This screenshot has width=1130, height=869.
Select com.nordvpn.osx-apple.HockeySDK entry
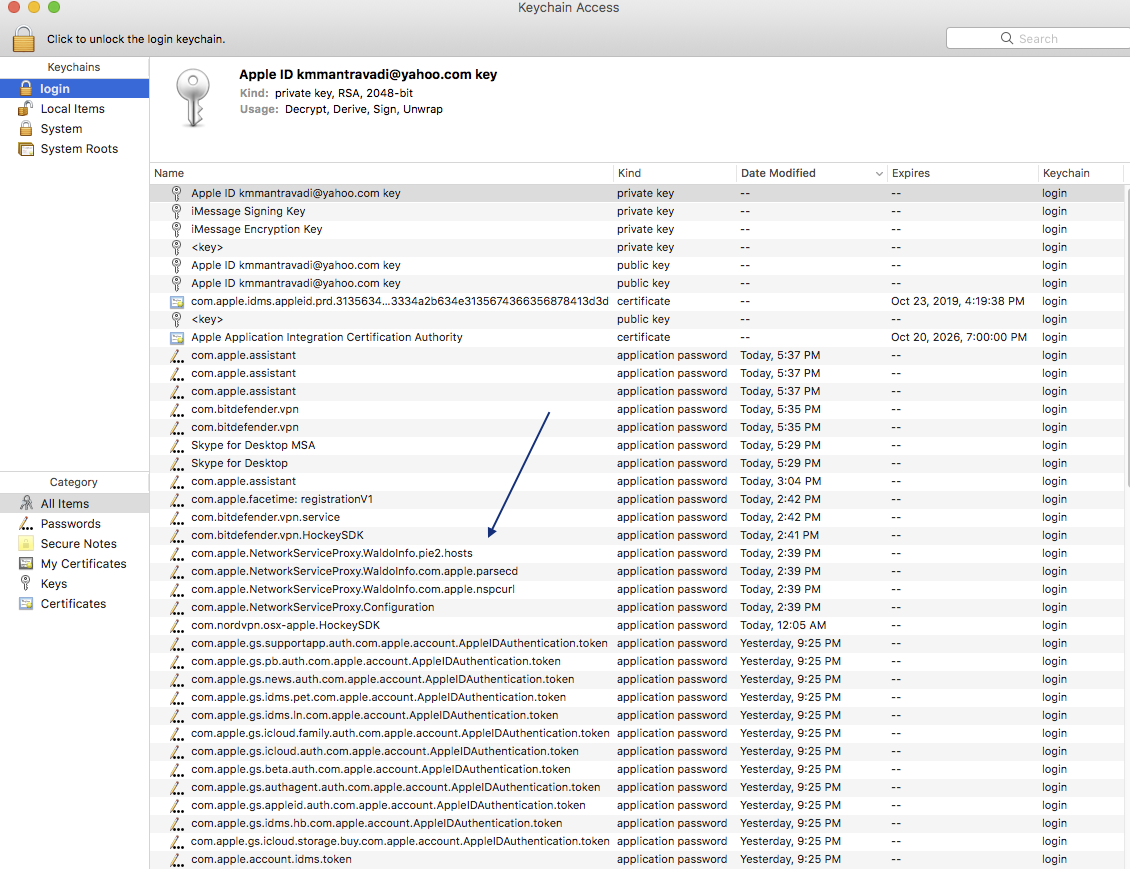click(637, 625)
